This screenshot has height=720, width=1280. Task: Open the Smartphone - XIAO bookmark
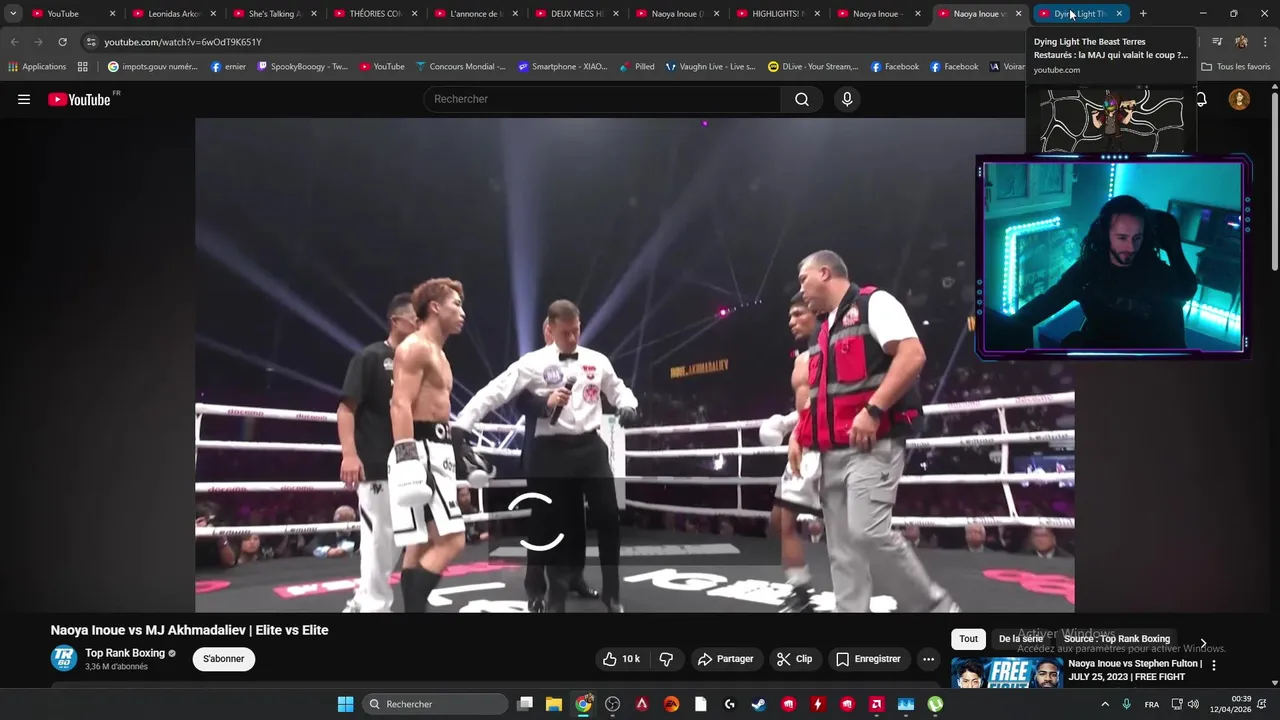click(x=563, y=67)
